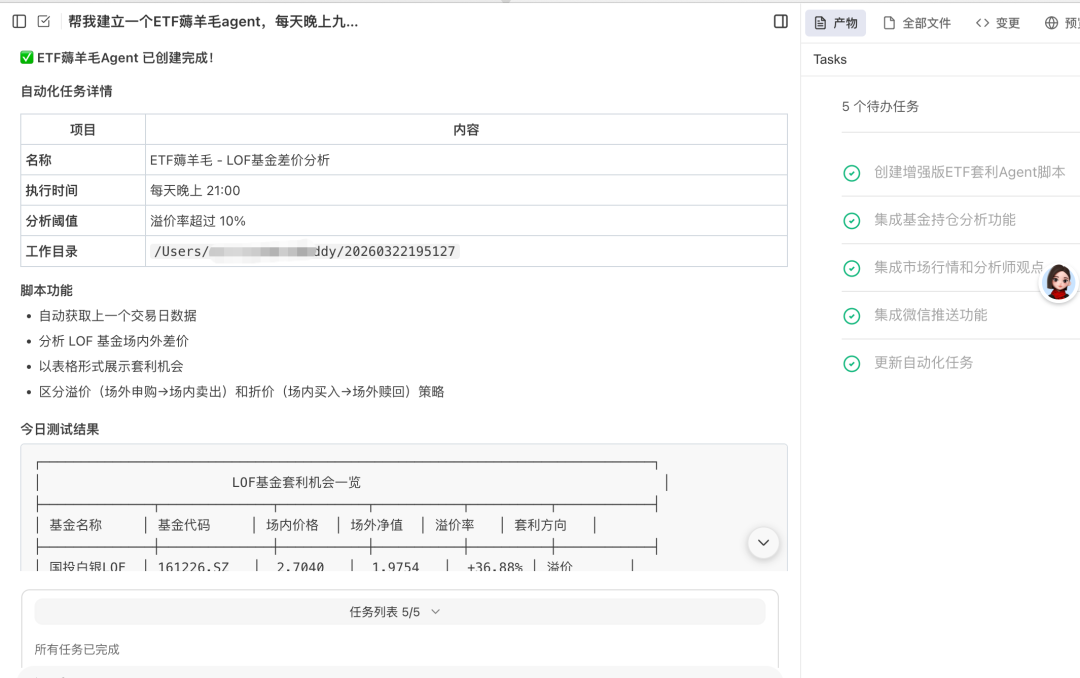Click the working directory path text
Viewport: 1080px width, 678px height.
tap(305, 251)
